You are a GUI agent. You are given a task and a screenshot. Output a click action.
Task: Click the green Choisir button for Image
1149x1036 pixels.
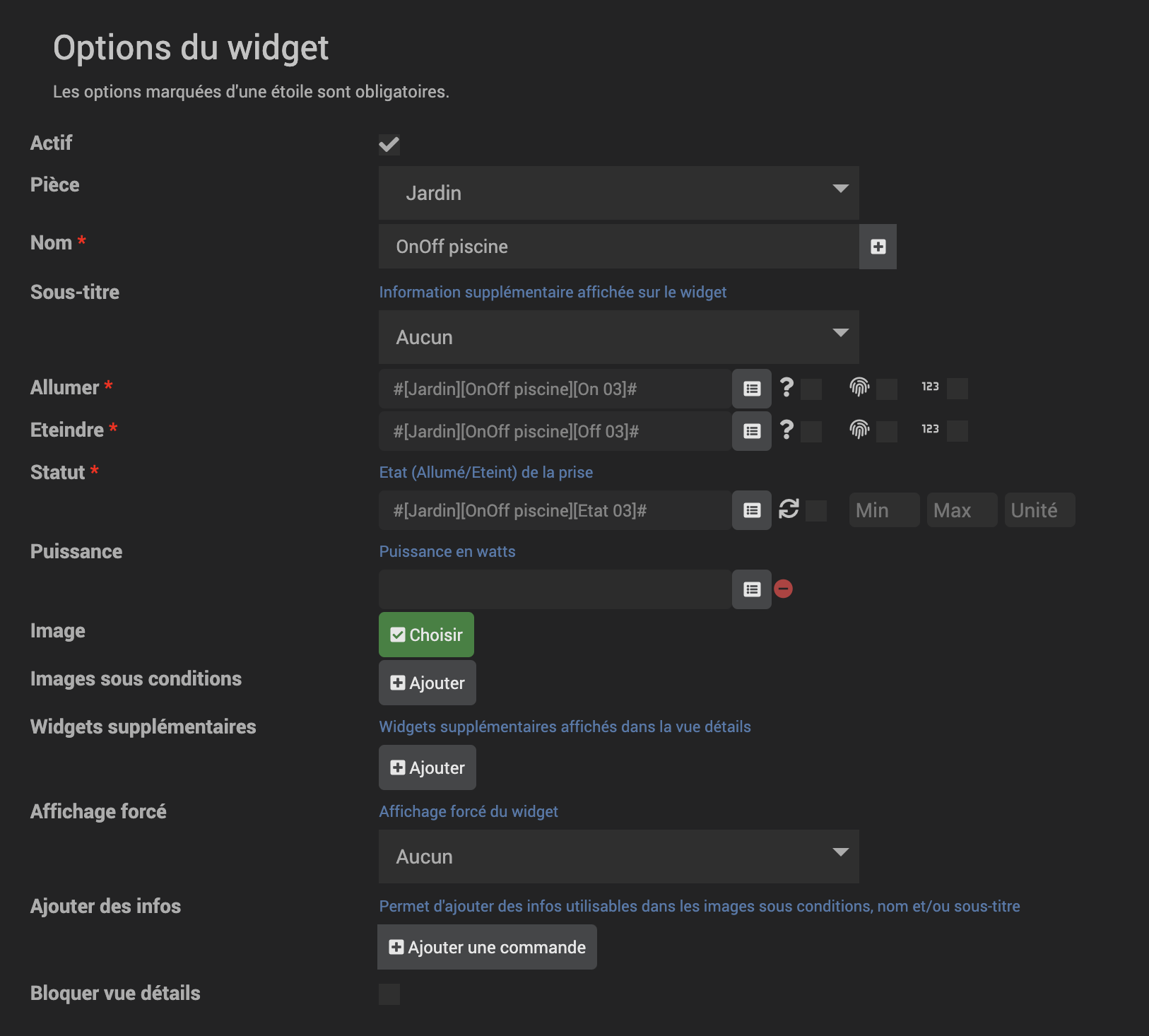425,634
